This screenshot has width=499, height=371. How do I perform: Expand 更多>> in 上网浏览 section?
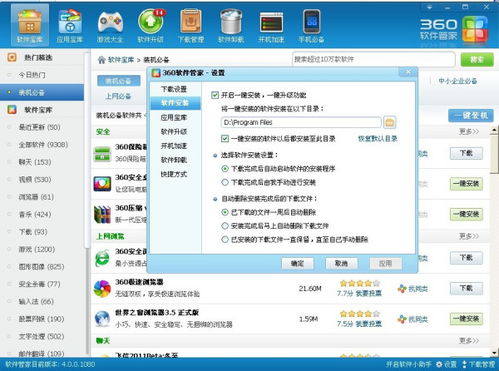pos(469,236)
